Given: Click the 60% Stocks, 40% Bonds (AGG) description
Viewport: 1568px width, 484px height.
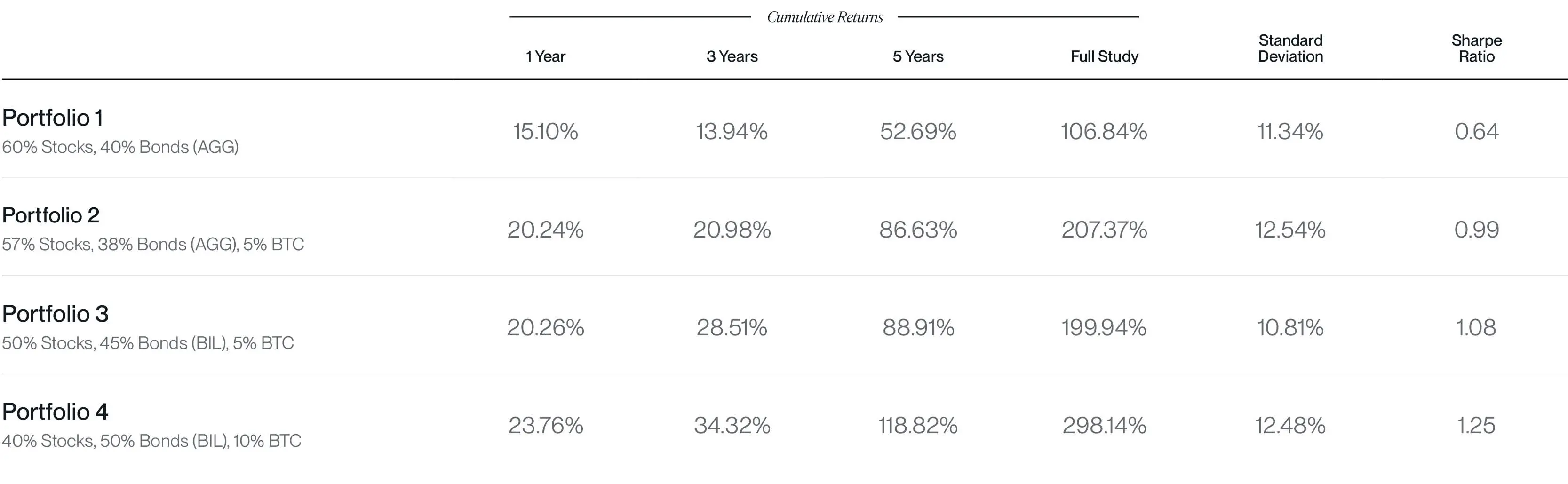Looking at the screenshot, I should pyautogui.click(x=120, y=147).
